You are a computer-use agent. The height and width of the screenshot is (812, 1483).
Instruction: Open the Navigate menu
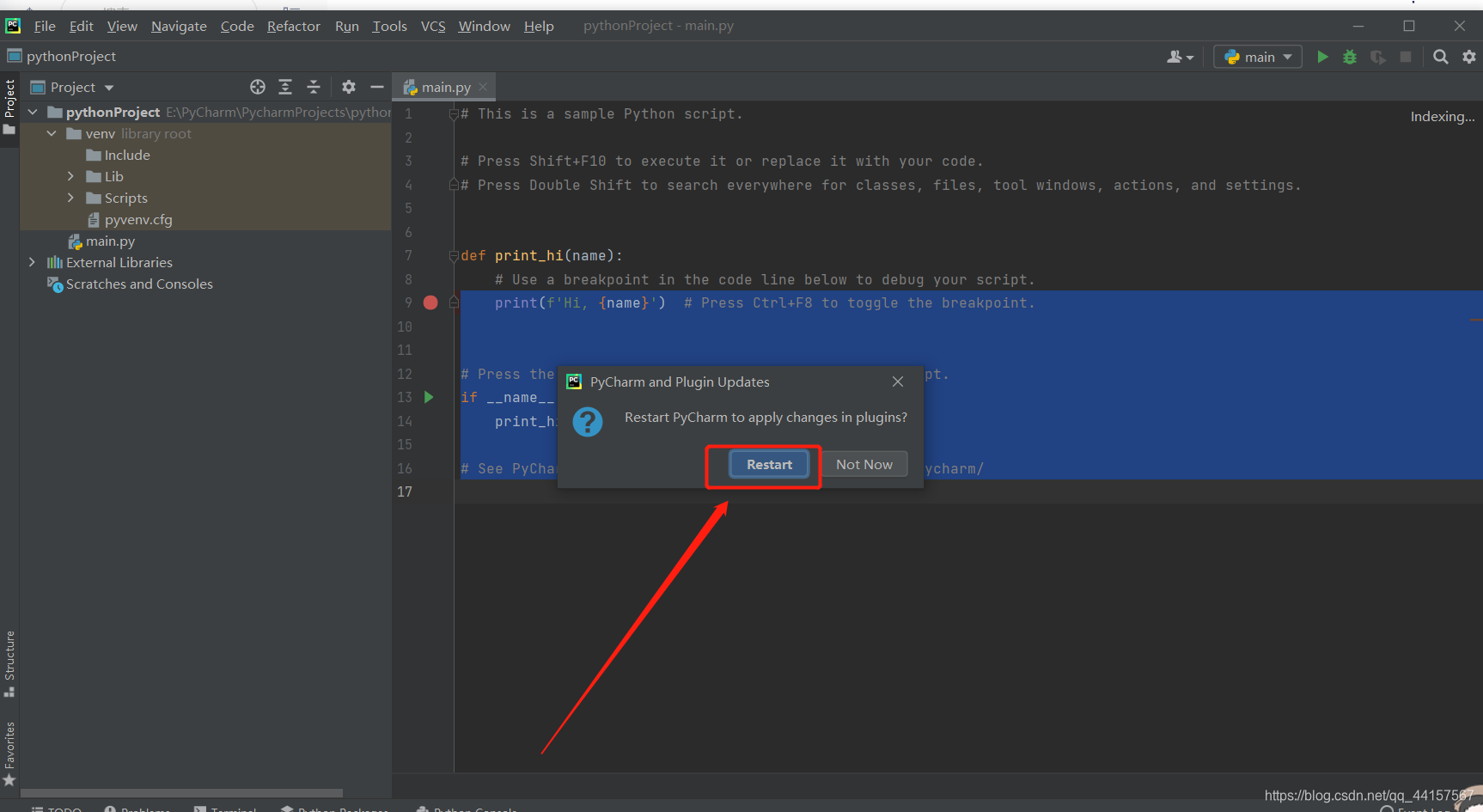click(x=179, y=26)
